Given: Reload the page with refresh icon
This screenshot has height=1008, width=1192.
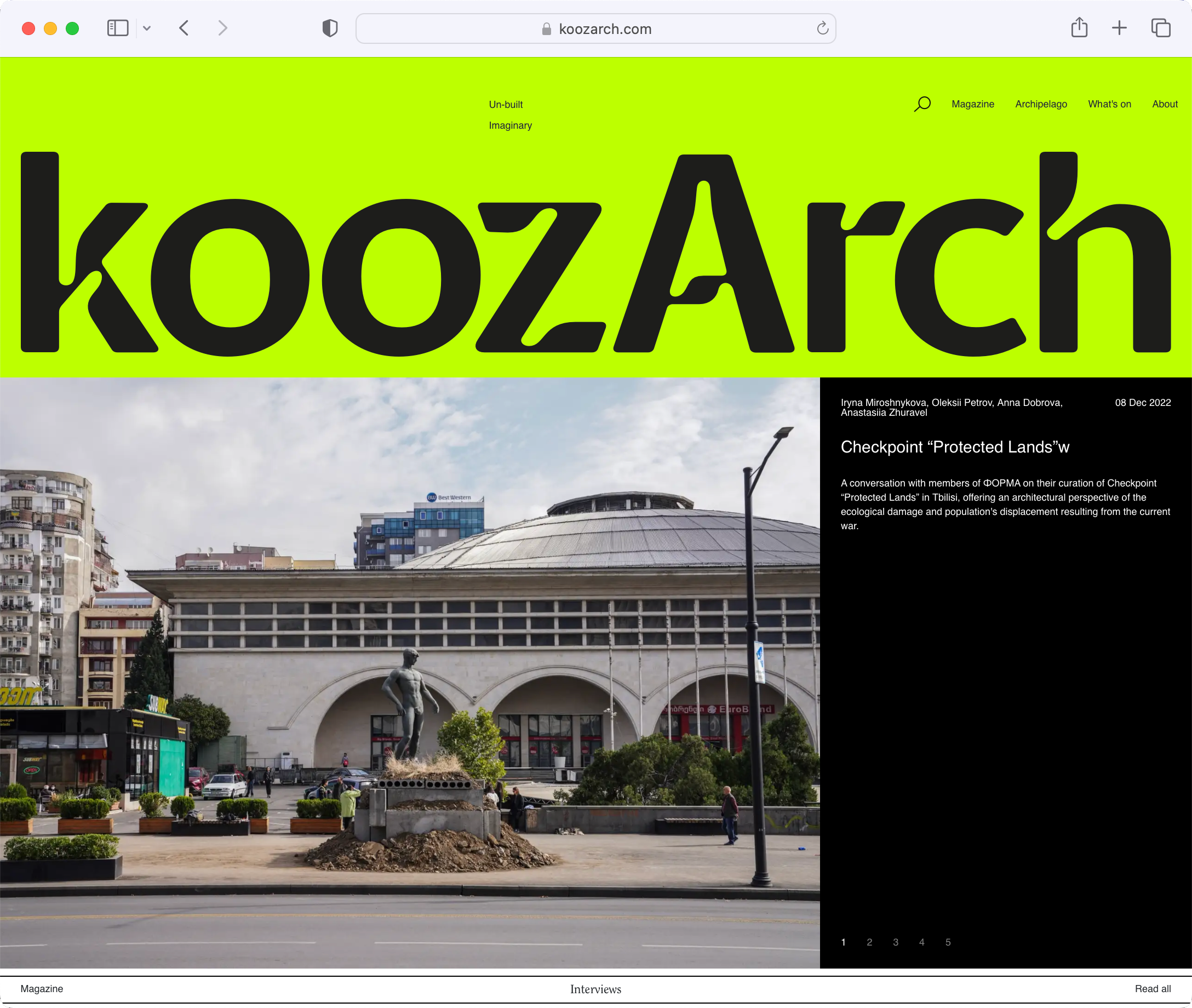Looking at the screenshot, I should [822, 28].
